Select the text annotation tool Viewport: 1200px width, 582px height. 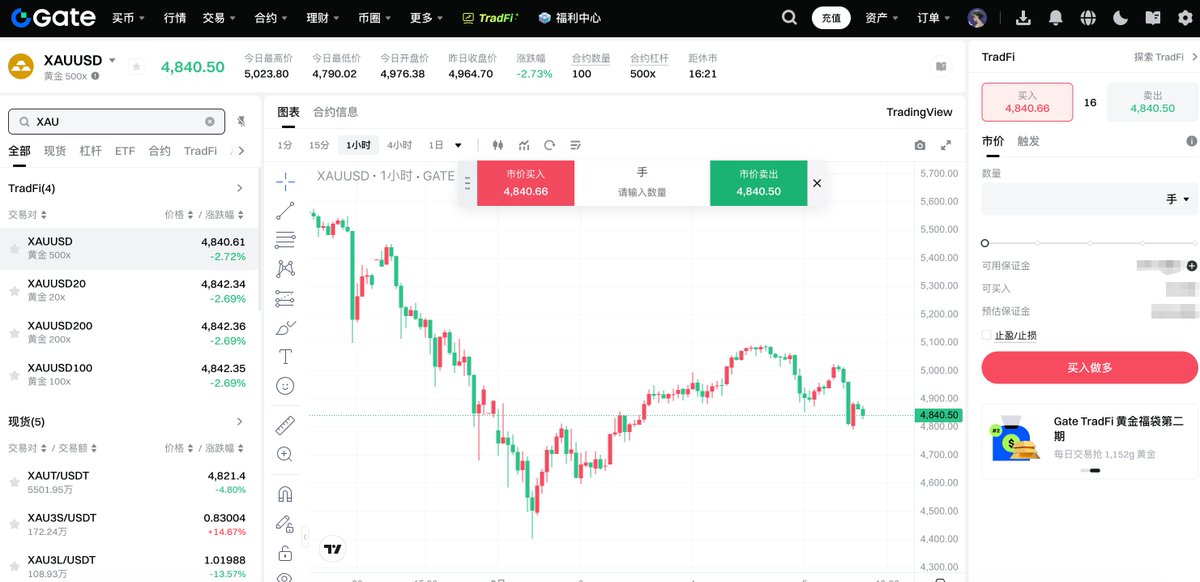(x=285, y=356)
